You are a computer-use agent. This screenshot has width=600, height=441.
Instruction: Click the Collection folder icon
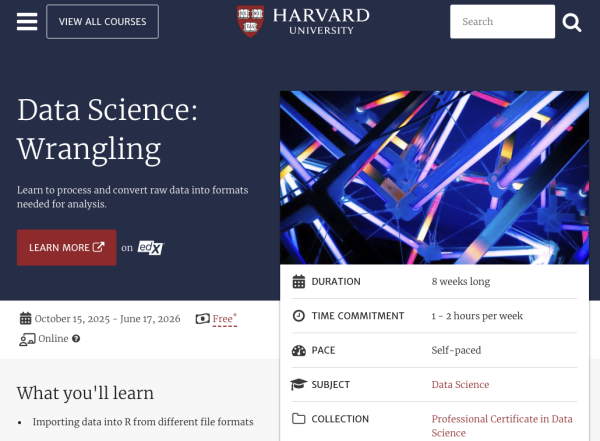pyautogui.click(x=298, y=419)
